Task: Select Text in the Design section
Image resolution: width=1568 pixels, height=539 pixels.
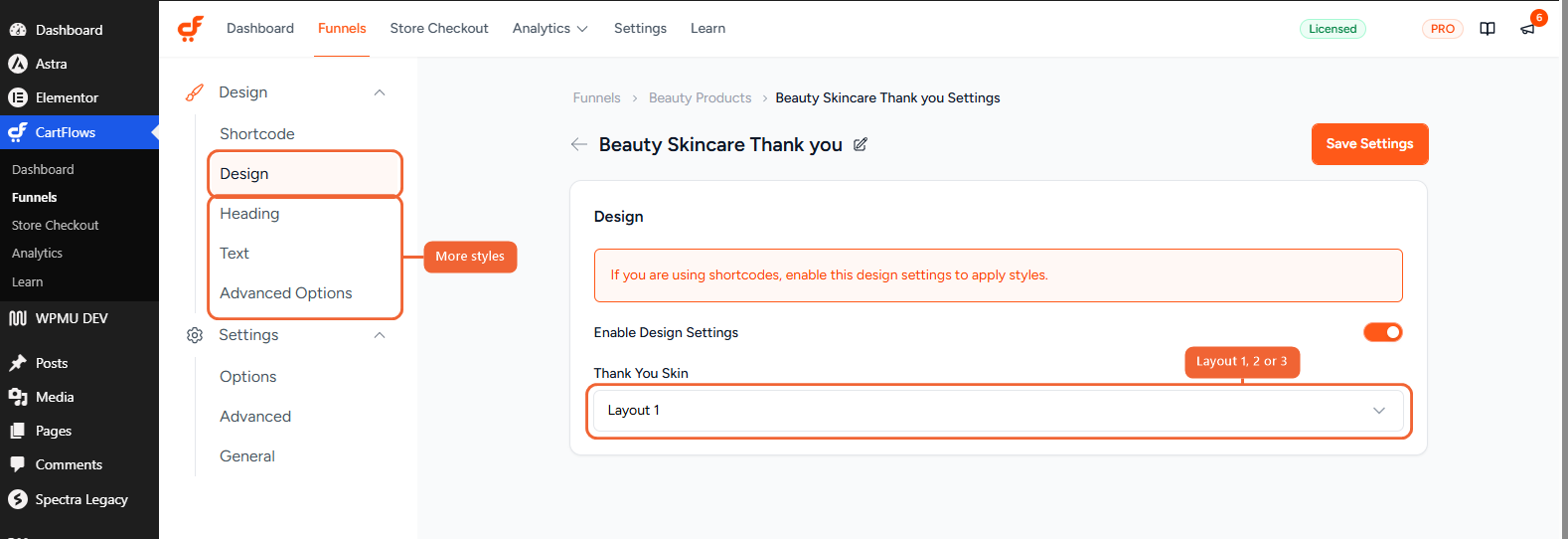Action: click(235, 254)
